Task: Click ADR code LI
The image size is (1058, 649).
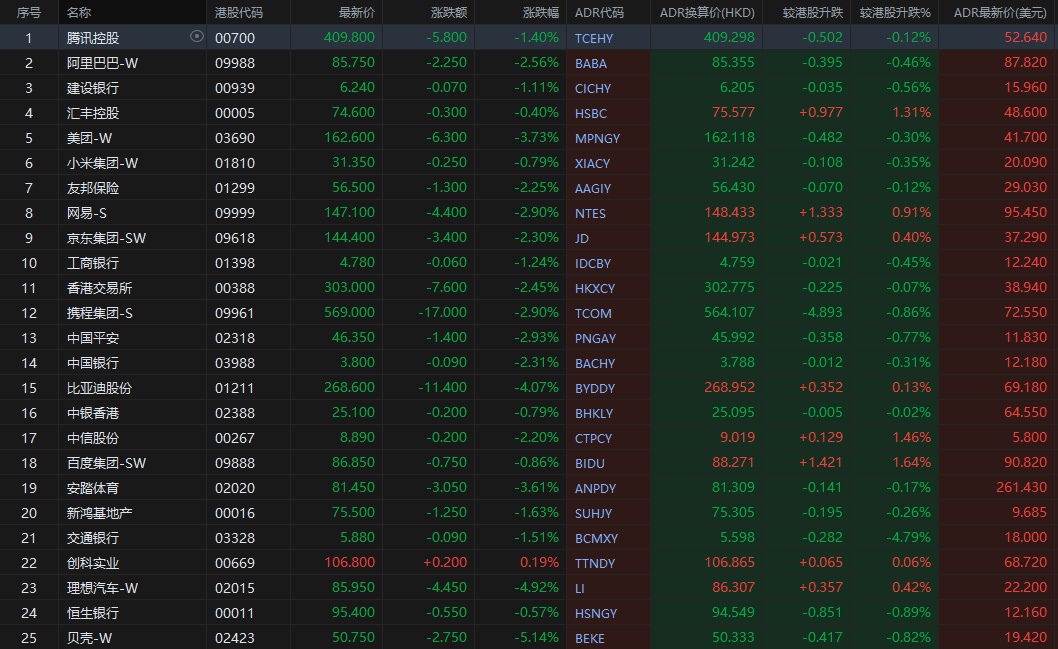Action: click(x=580, y=588)
